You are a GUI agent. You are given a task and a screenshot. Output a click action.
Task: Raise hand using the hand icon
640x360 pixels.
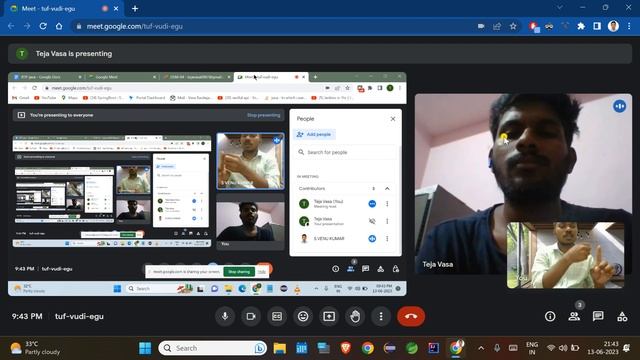[355, 316]
